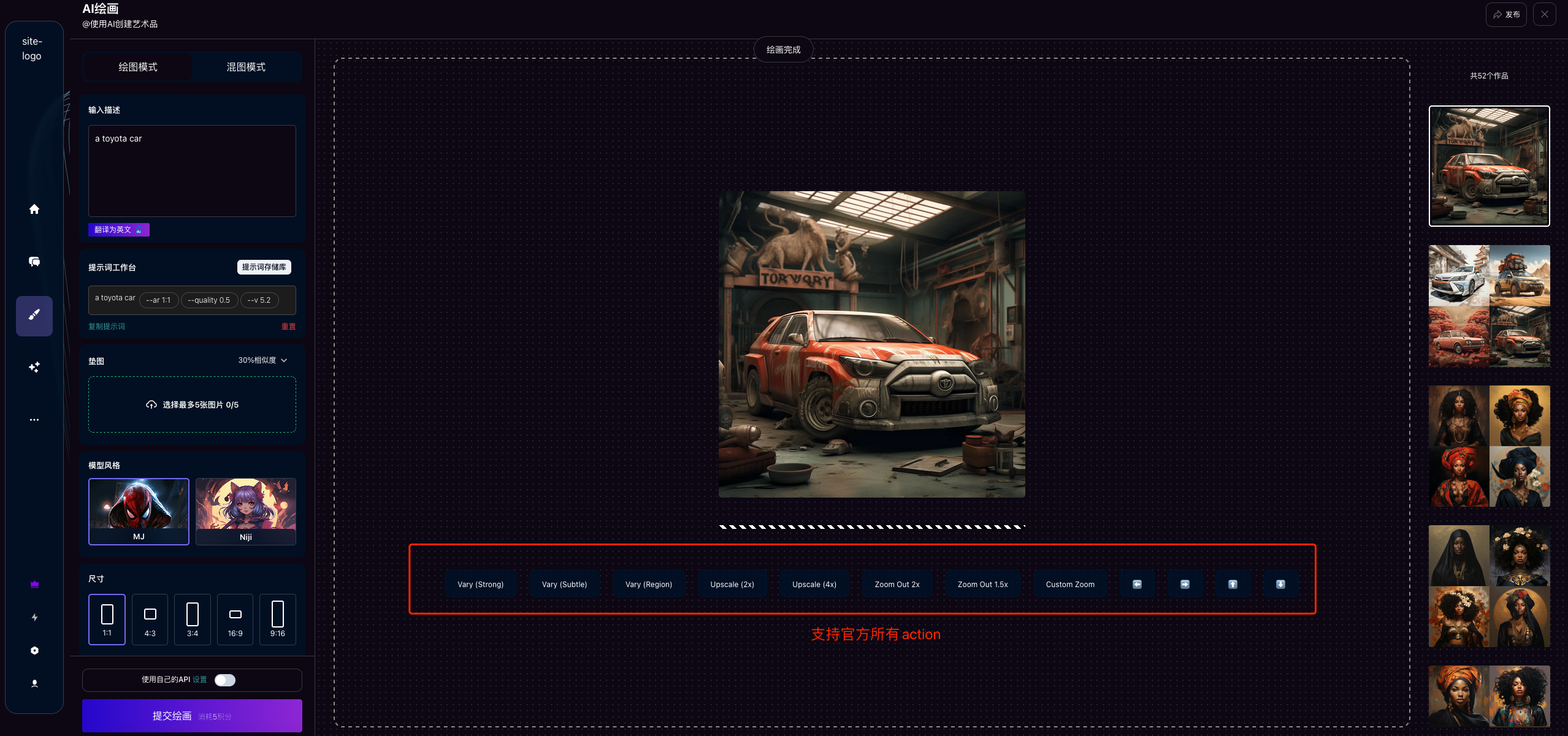
Task: Open the prompt storage library
Action: (264, 267)
